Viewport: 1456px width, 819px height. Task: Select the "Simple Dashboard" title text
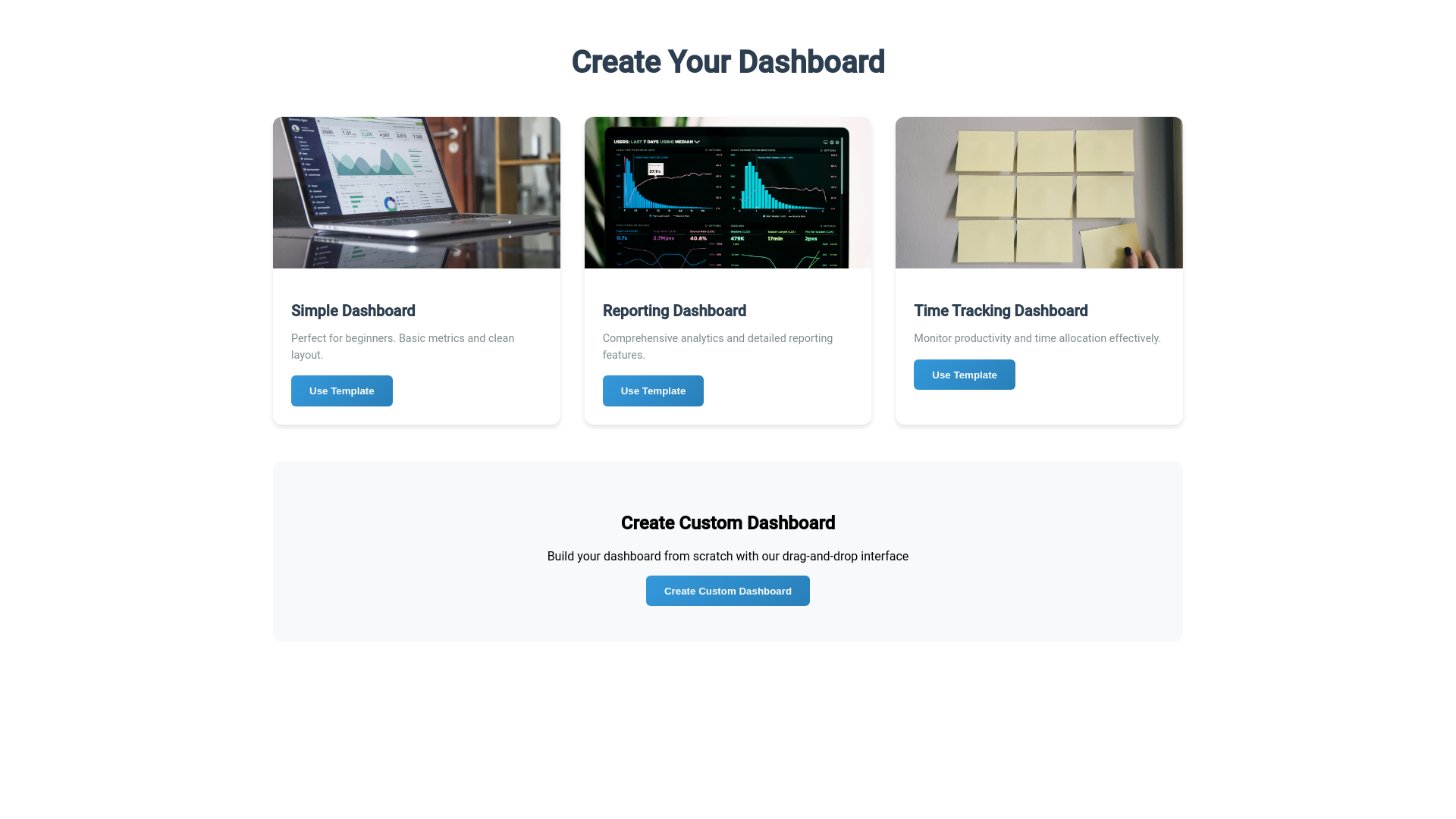pos(353,311)
